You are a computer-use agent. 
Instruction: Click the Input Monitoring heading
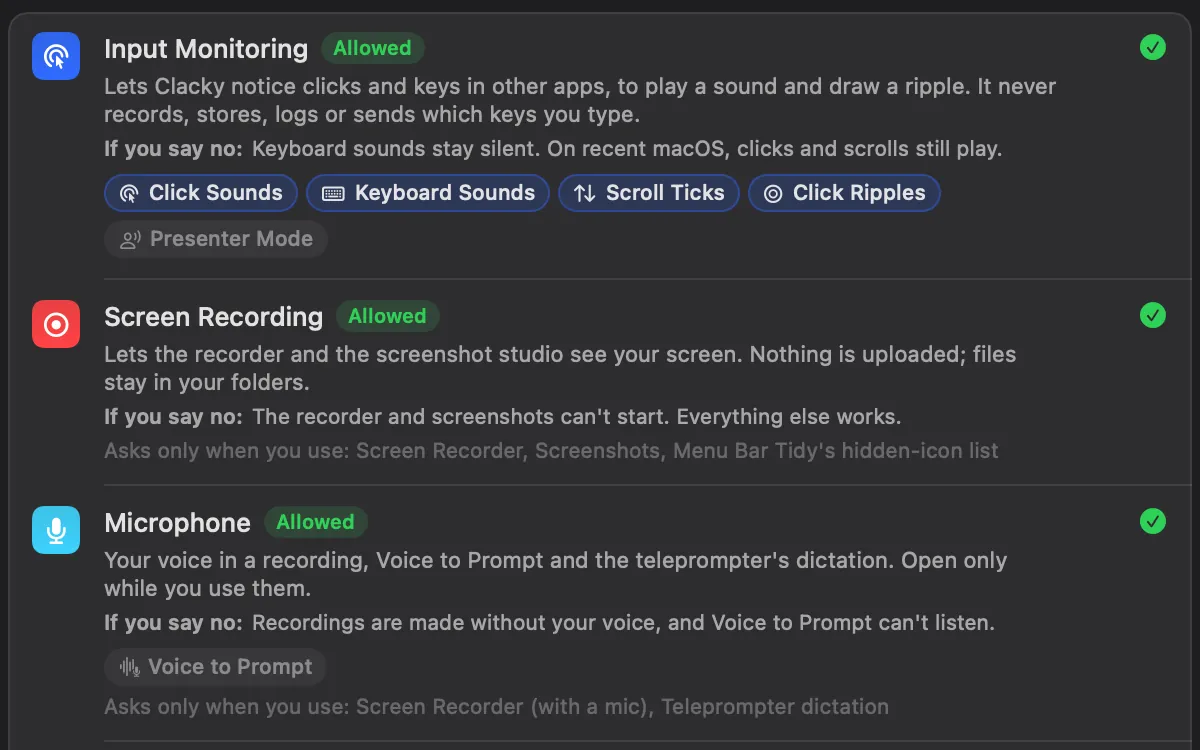pyautogui.click(x=206, y=49)
